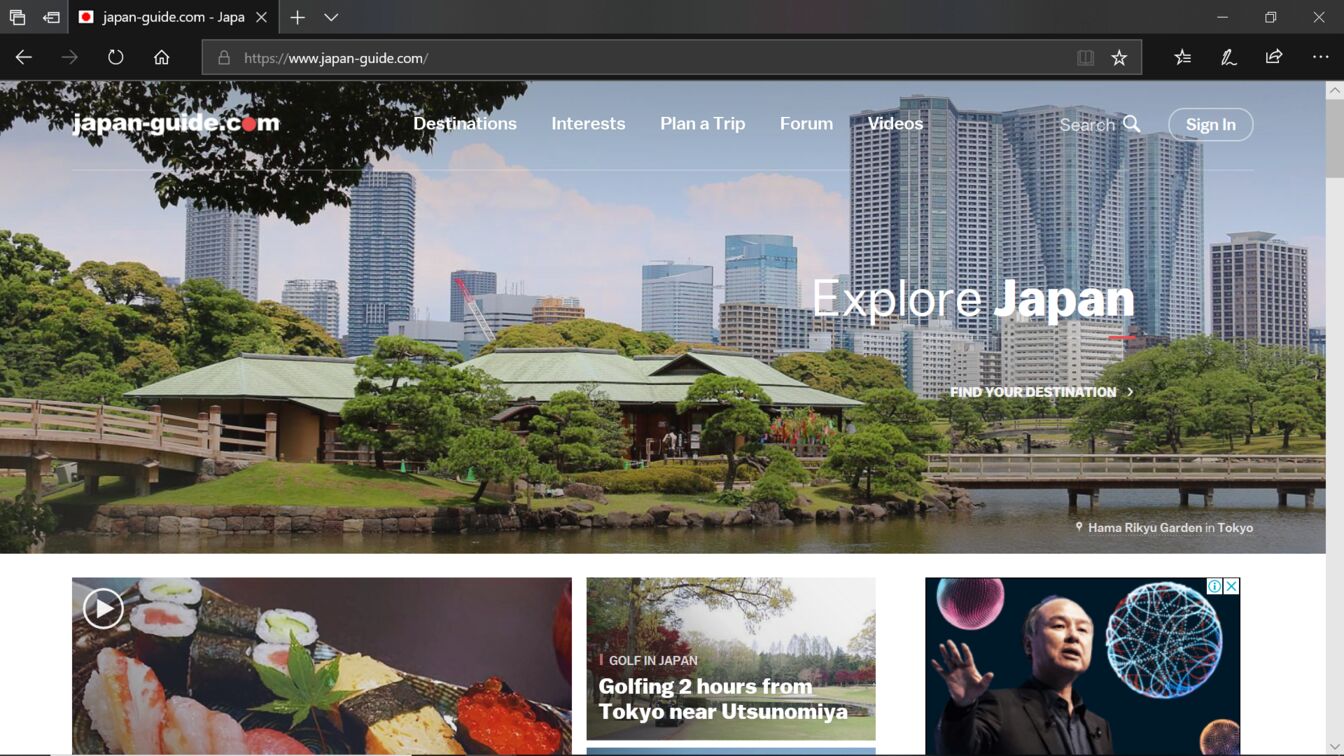1344x756 pixels.
Task: Click the set tabs aside icon
Action: pos(51,17)
